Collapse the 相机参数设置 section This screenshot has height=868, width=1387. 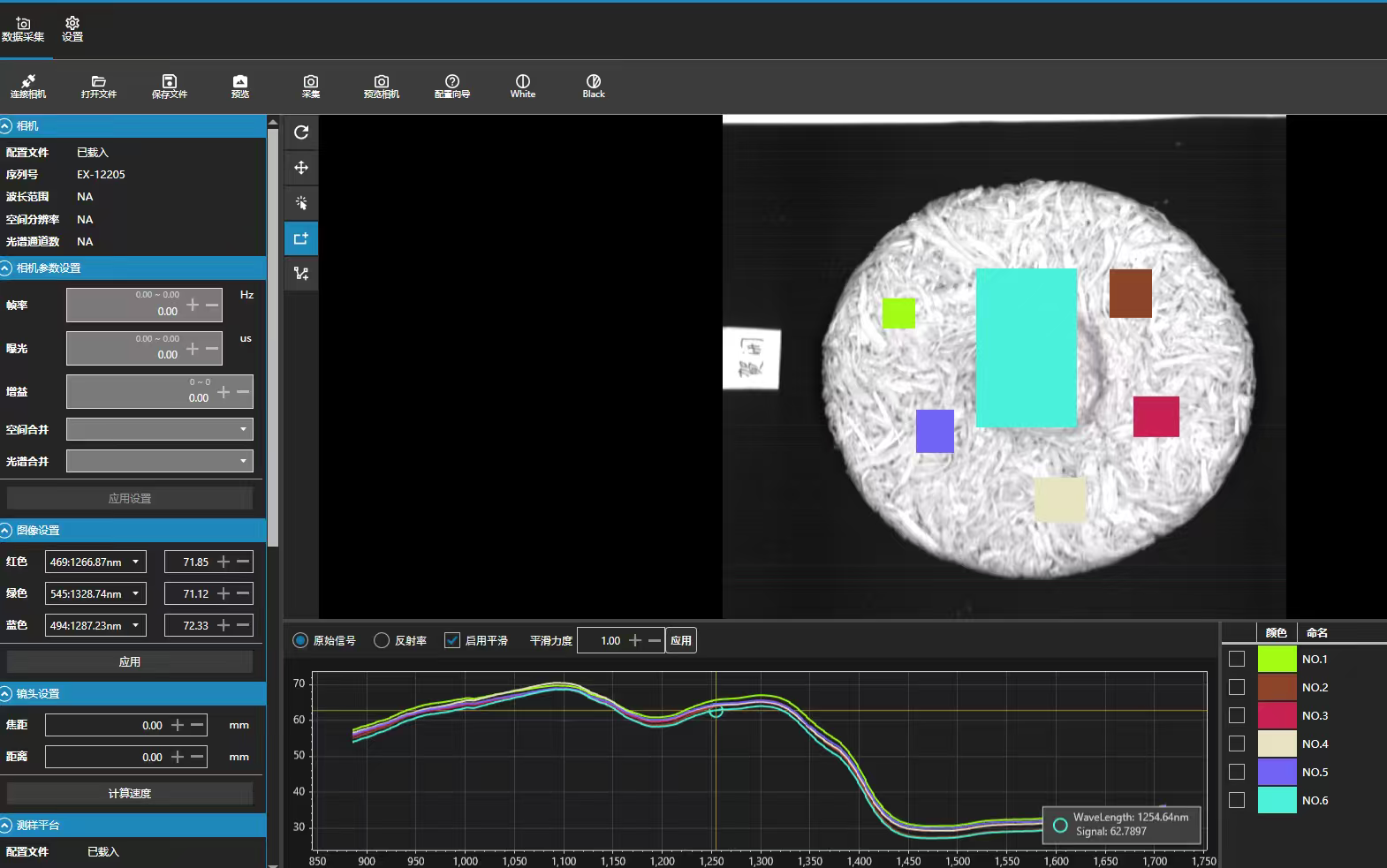pyautogui.click(x=7, y=268)
